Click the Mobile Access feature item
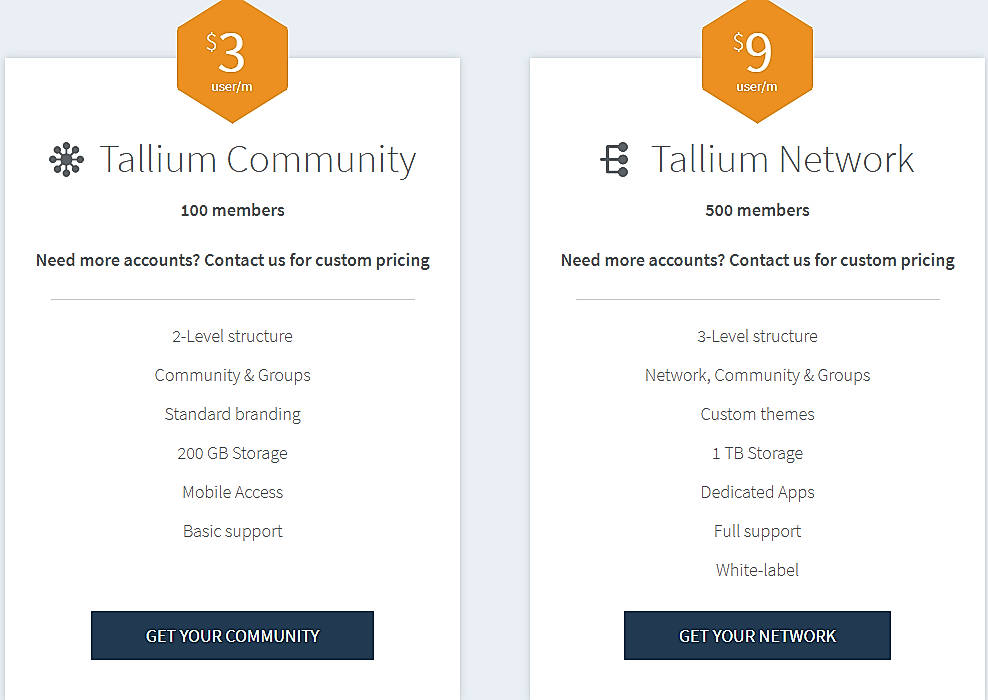The image size is (988, 700). (x=232, y=492)
